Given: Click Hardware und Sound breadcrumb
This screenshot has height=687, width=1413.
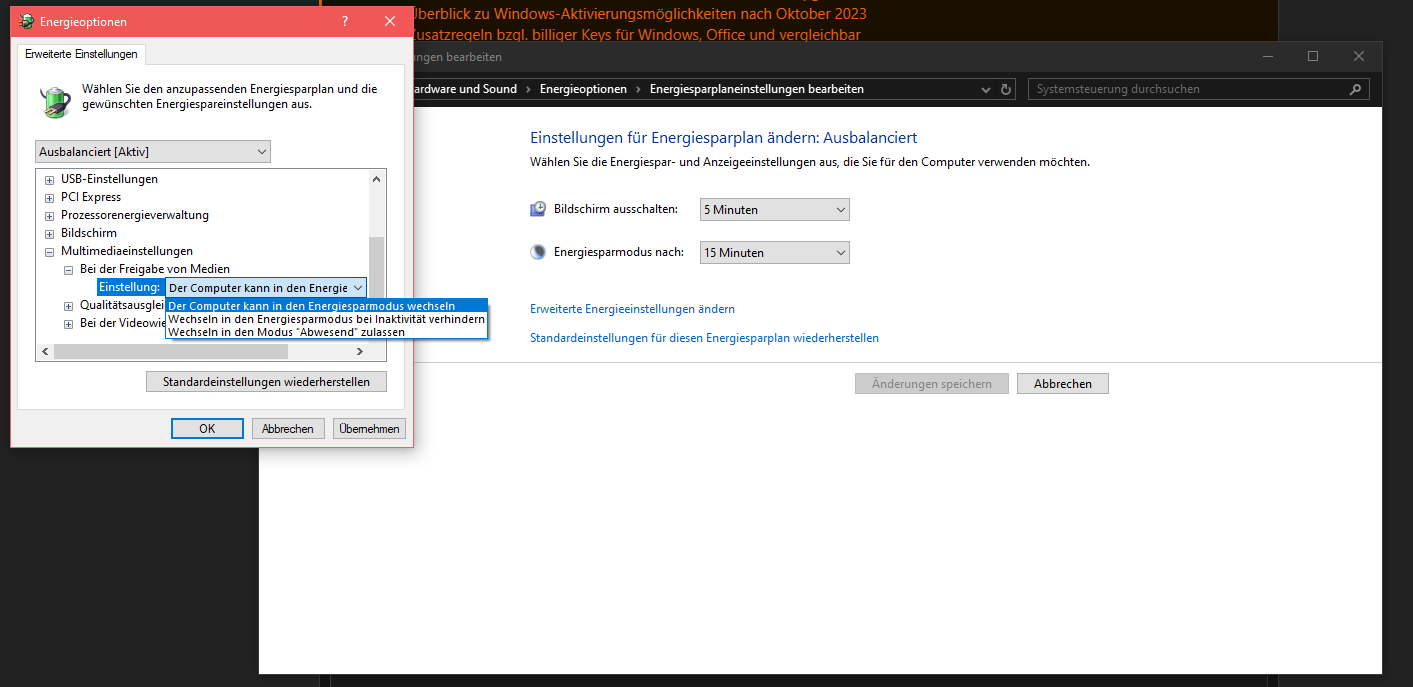Looking at the screenshot, I should (x=463, y=89).
